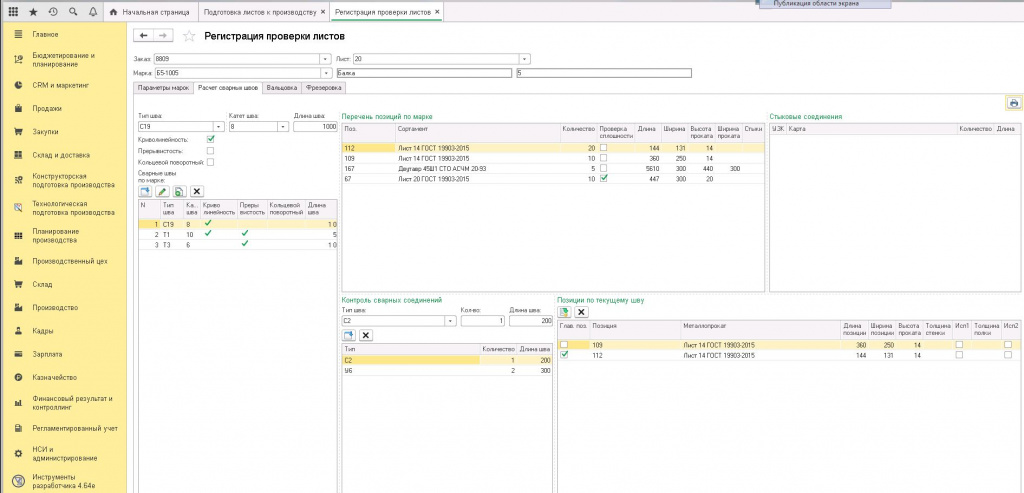Switch to Фрезеровка tab
Viewport: 1024px width, 493px height.
click(x=323, y=87)
